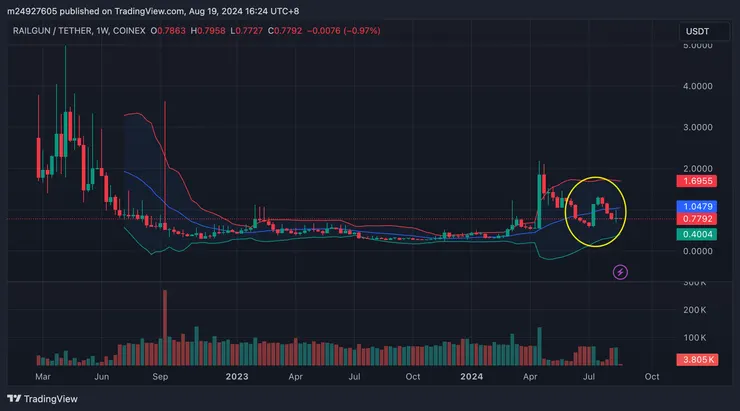Click the close price value C0.7792

tap(285, 31)
